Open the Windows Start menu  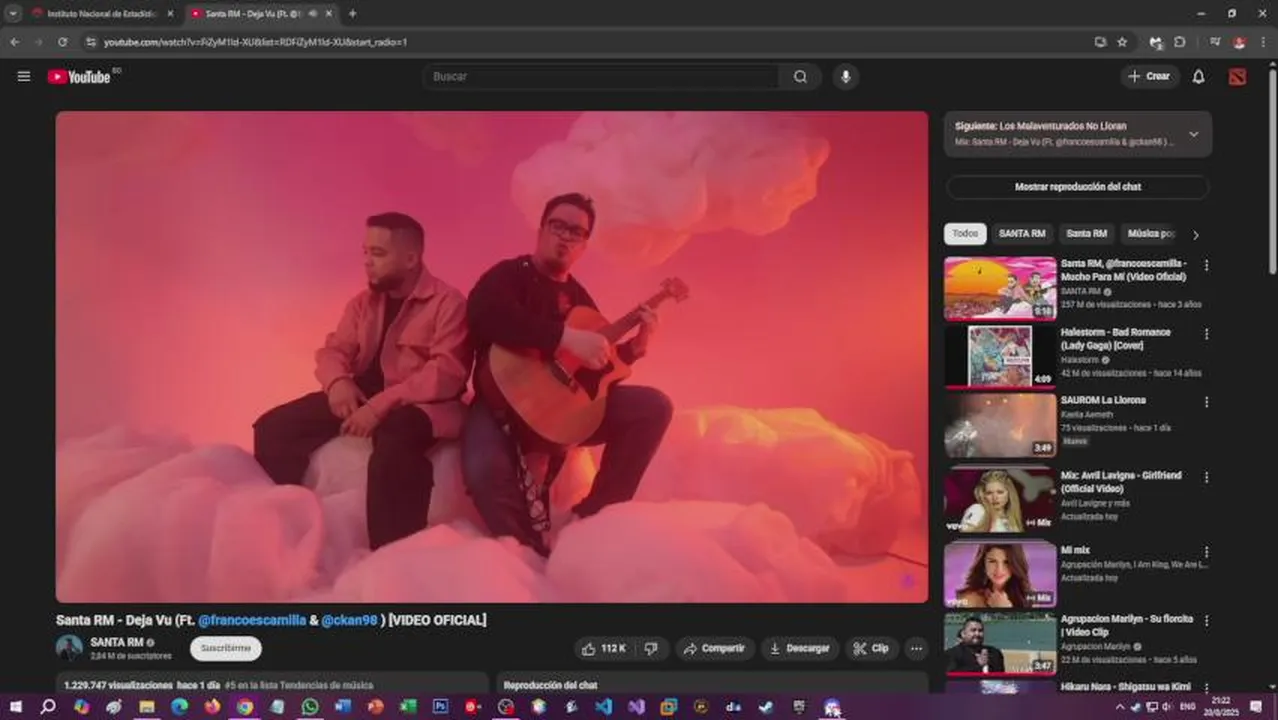[15, 707]
